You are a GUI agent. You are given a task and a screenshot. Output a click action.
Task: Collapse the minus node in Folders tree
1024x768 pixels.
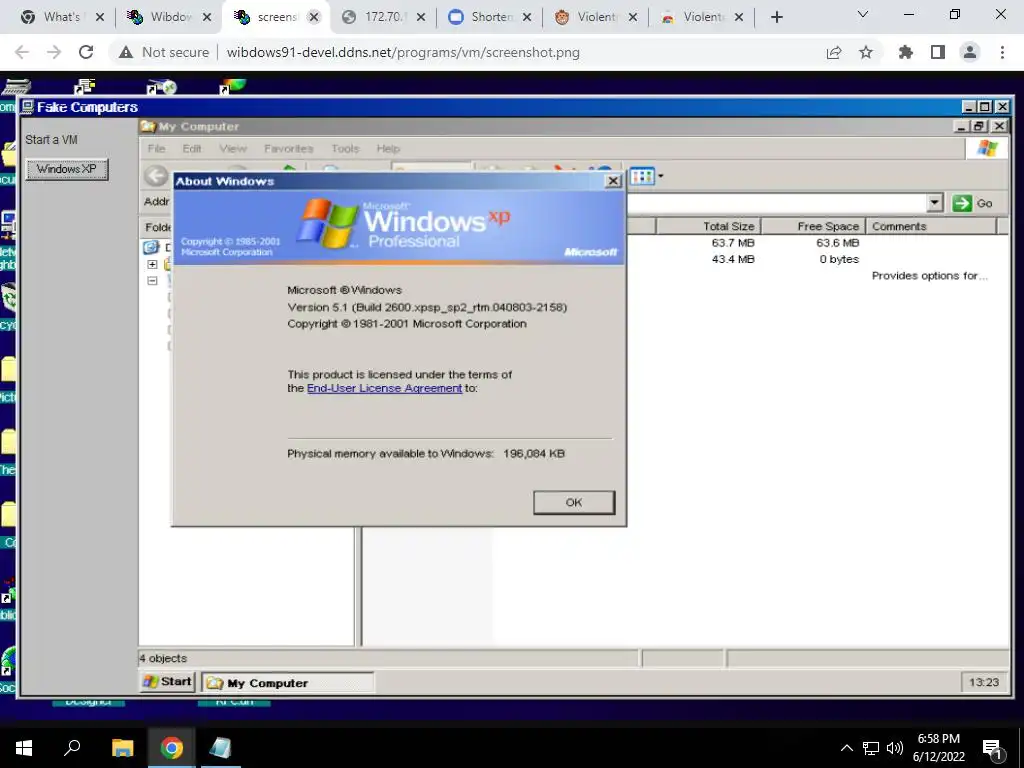pyautogui.click(x=152, y=281)
